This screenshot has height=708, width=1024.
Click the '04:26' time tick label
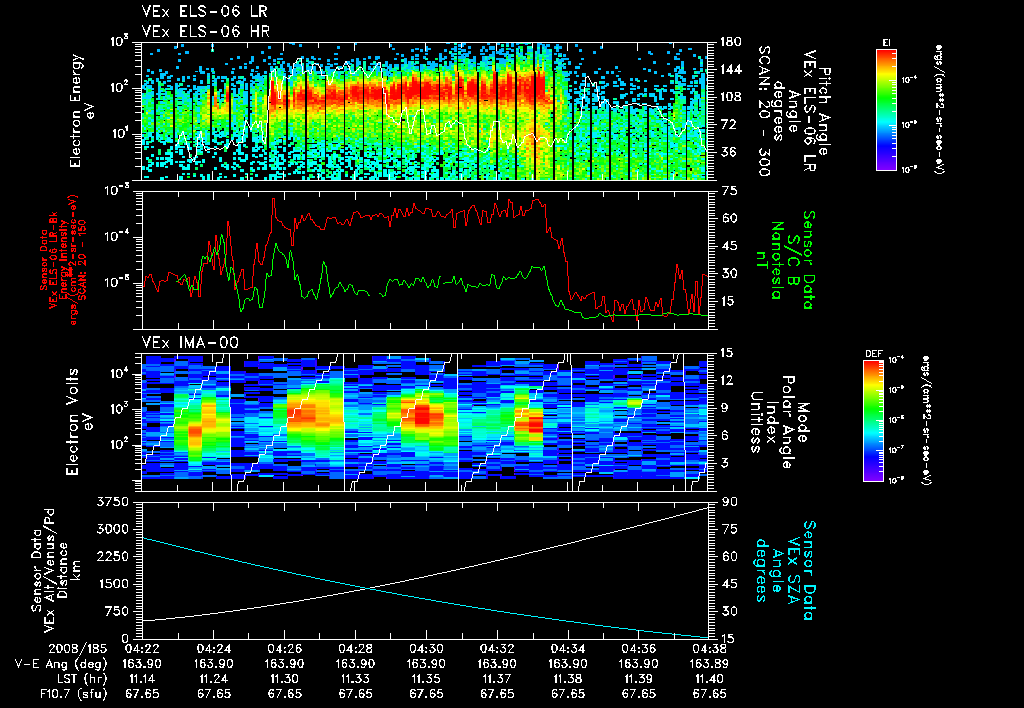284,649
